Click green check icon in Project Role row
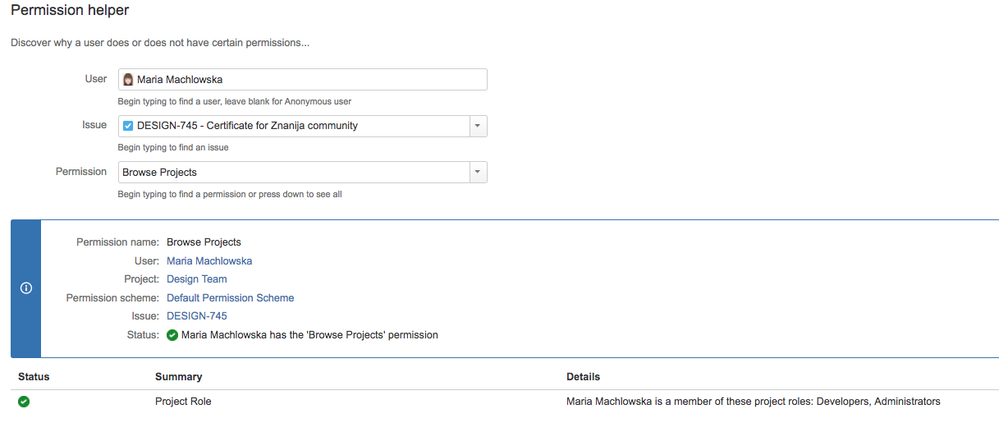This screenshot has width=999, height=424. point(24,402)
